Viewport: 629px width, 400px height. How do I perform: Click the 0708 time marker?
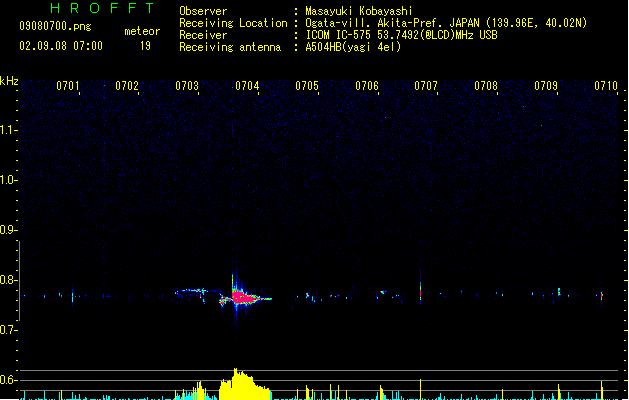coord(486,86)
